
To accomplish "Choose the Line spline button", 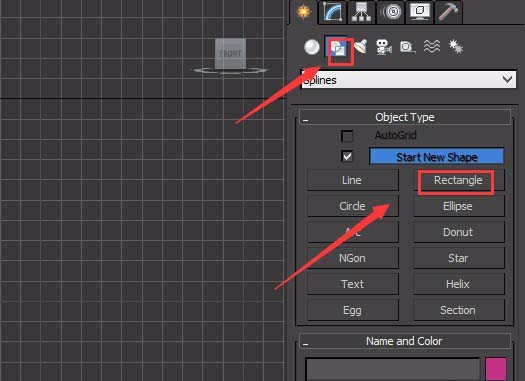I will (353, 180).
